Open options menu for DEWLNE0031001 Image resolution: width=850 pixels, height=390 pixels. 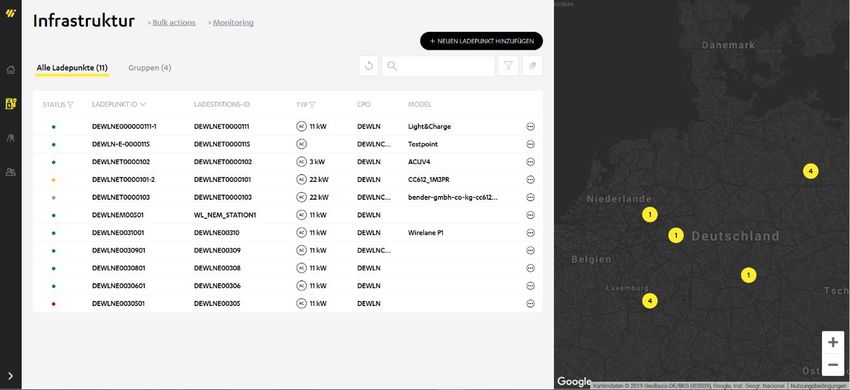click(530, 233)
